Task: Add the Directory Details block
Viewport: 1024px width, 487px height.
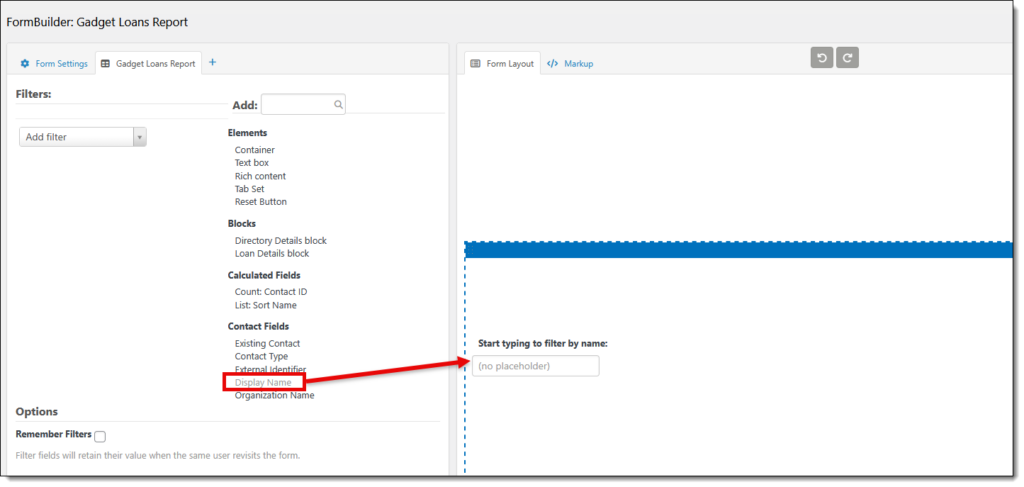Action: tap(281, 240)
